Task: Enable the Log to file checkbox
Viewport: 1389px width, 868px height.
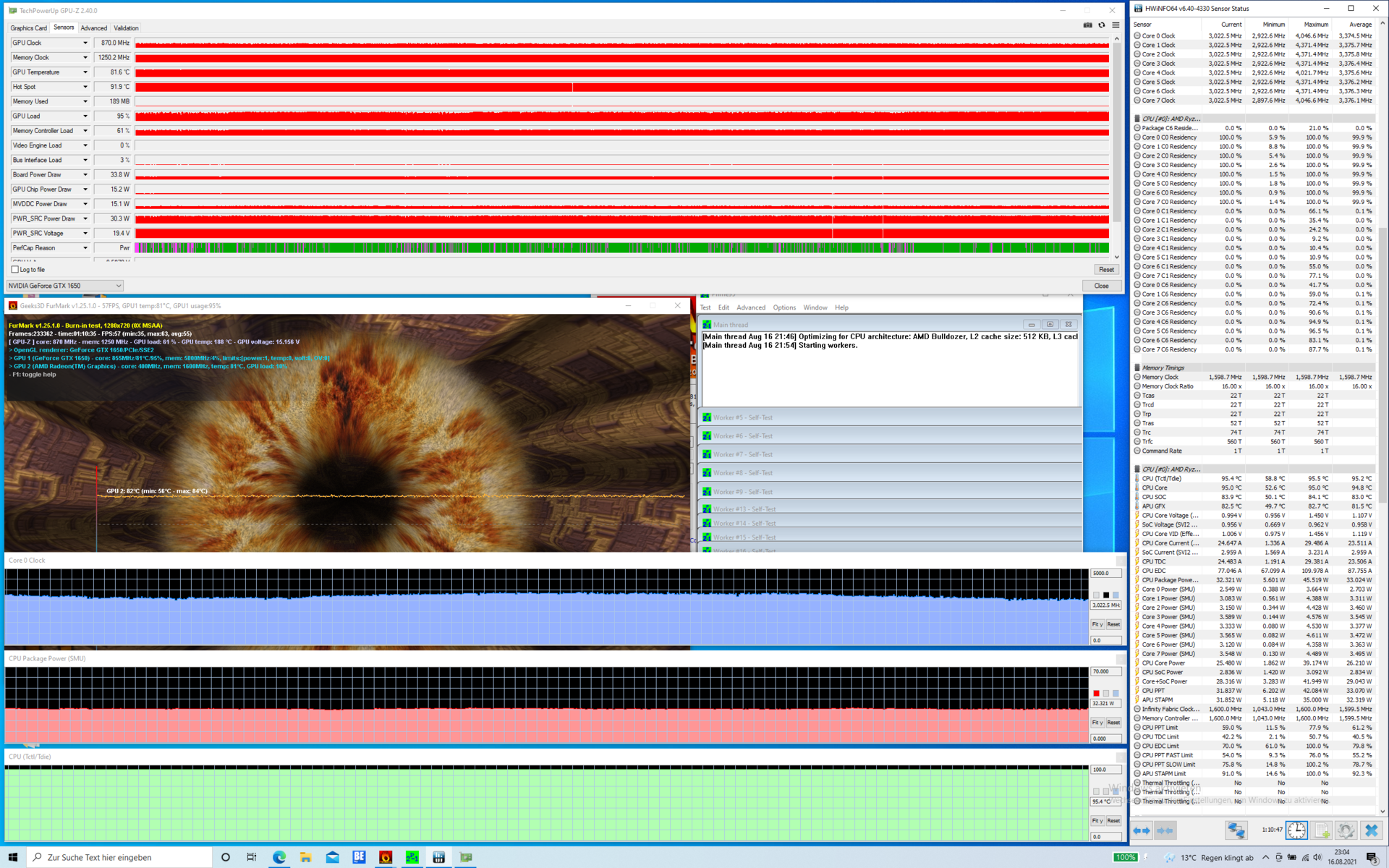Action: point(15,270)
